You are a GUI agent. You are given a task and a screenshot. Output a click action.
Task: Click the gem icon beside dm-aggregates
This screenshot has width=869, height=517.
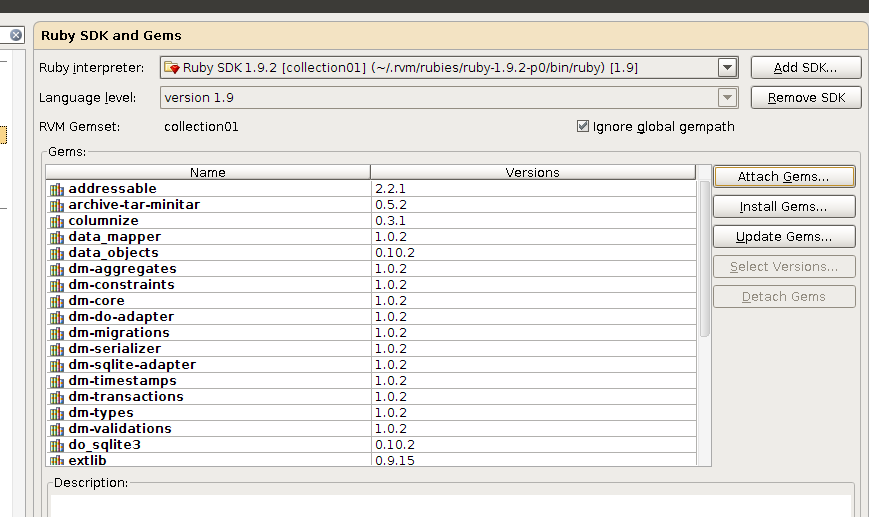(57, 270)
